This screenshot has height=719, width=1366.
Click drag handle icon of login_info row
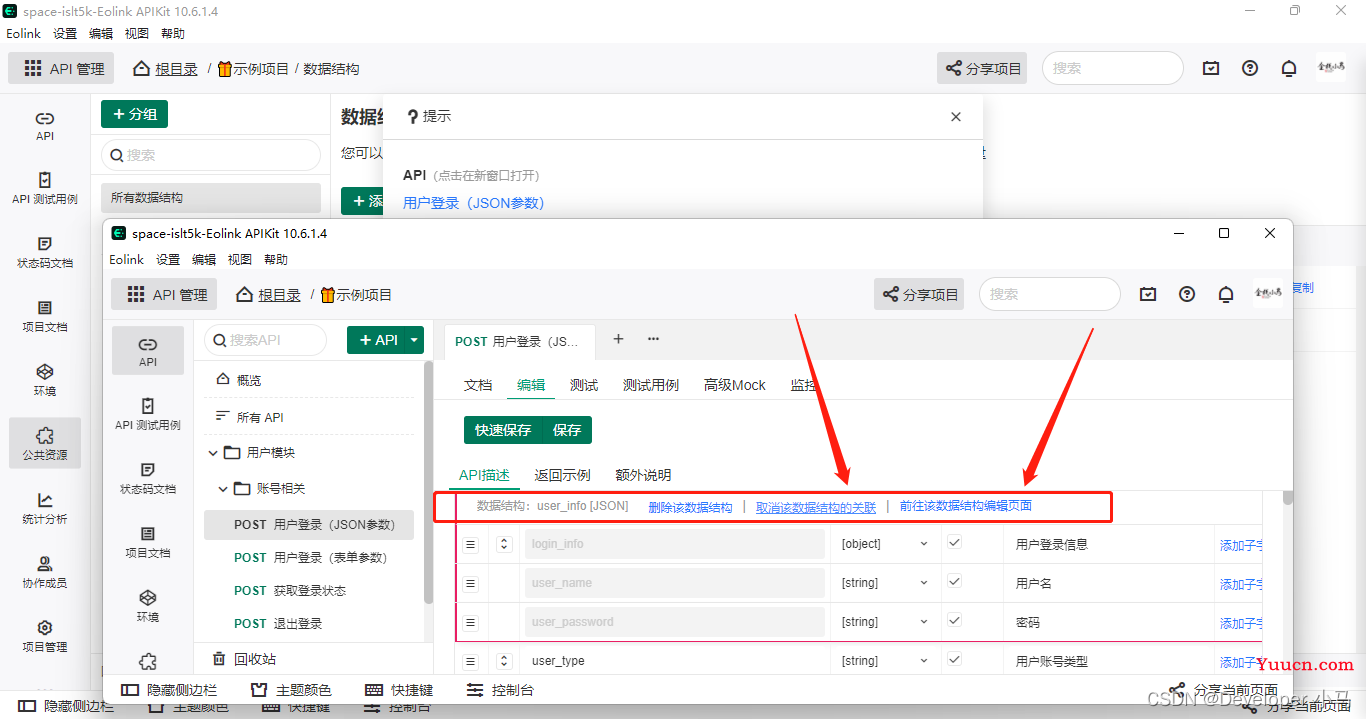pos(471,544)
